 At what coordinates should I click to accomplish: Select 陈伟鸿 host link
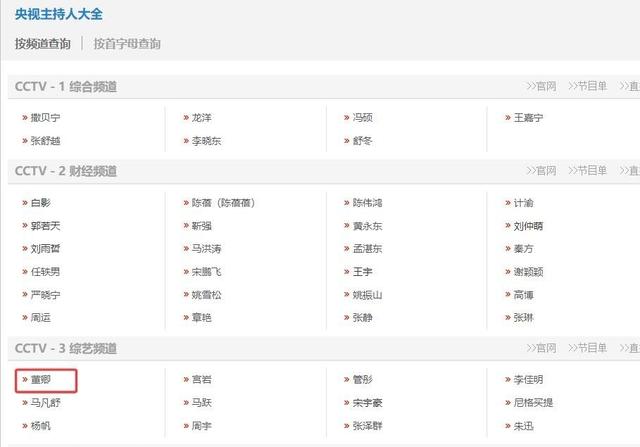[x=367, y=202]
